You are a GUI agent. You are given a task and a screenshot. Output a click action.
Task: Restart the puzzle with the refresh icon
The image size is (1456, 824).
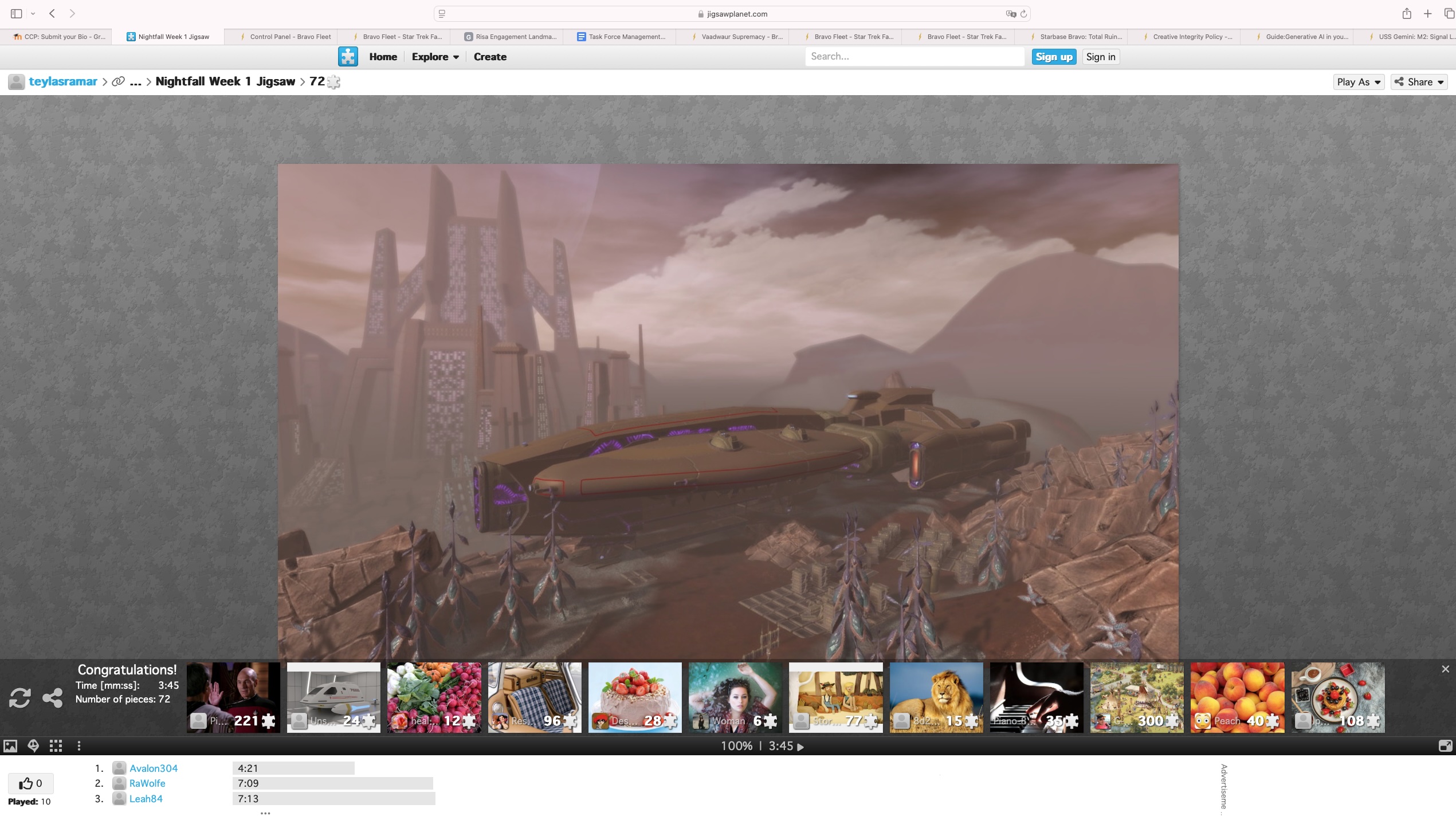click(20, 697)
